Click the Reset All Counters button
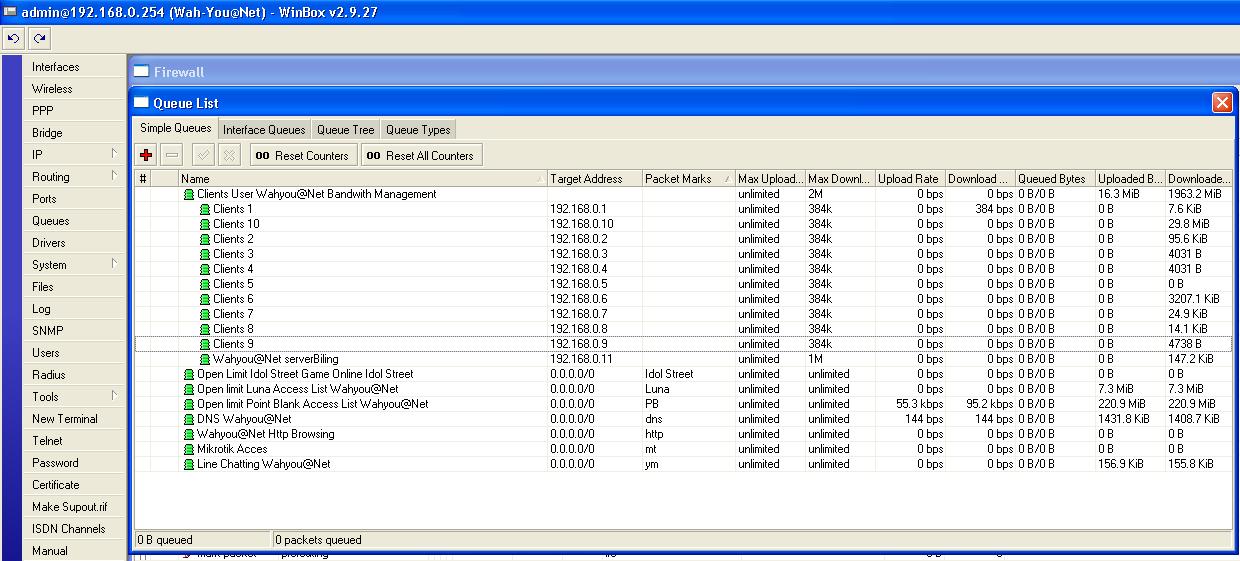The image size is (1240, 561). (x=421, y=155)
